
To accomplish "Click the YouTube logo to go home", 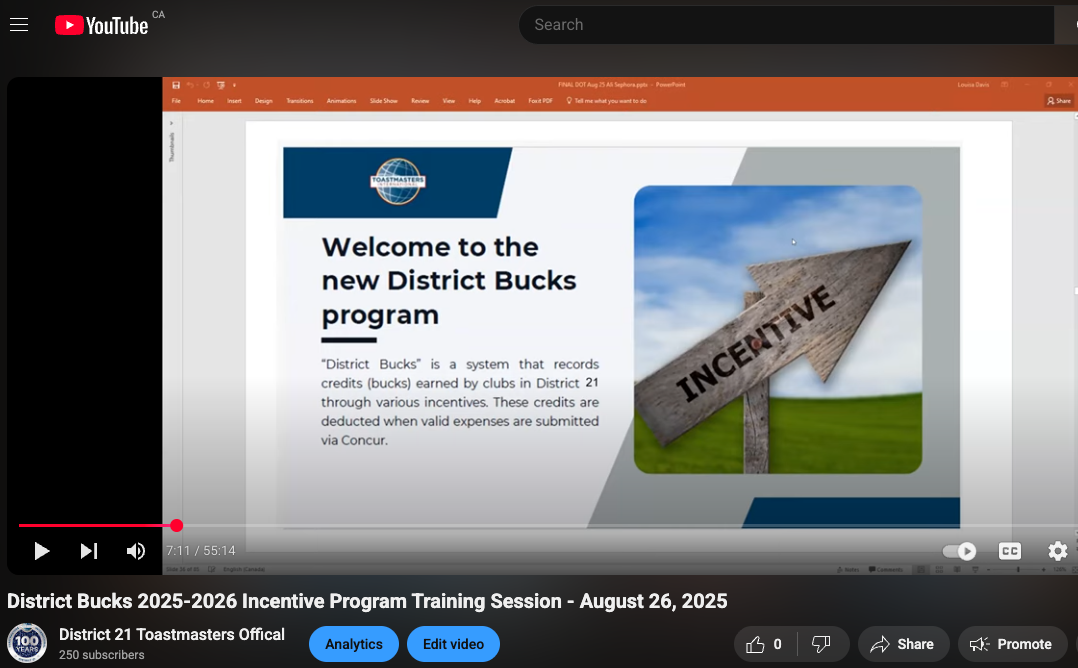I will pyautogui.click(x=102, y=25).
